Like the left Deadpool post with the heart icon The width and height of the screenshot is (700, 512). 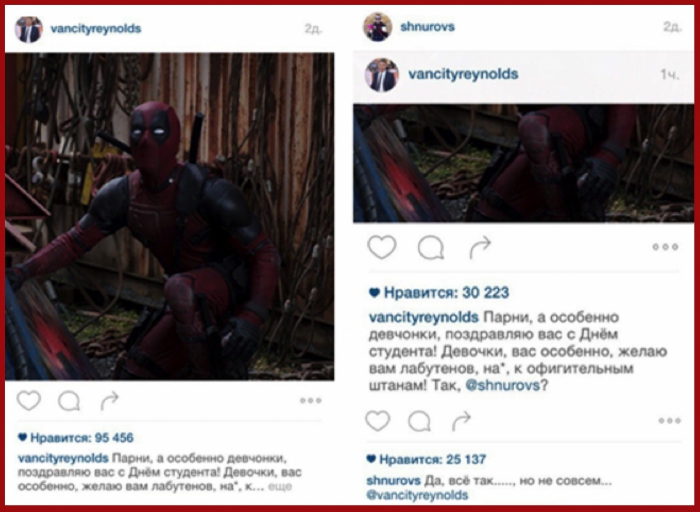(x=29, y=400)
